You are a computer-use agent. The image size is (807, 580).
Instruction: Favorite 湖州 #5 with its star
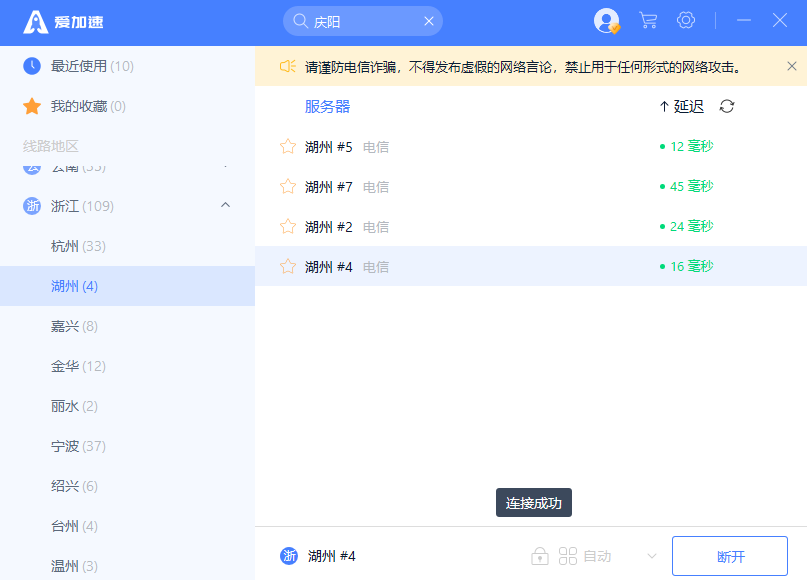(x=288, y=147)
